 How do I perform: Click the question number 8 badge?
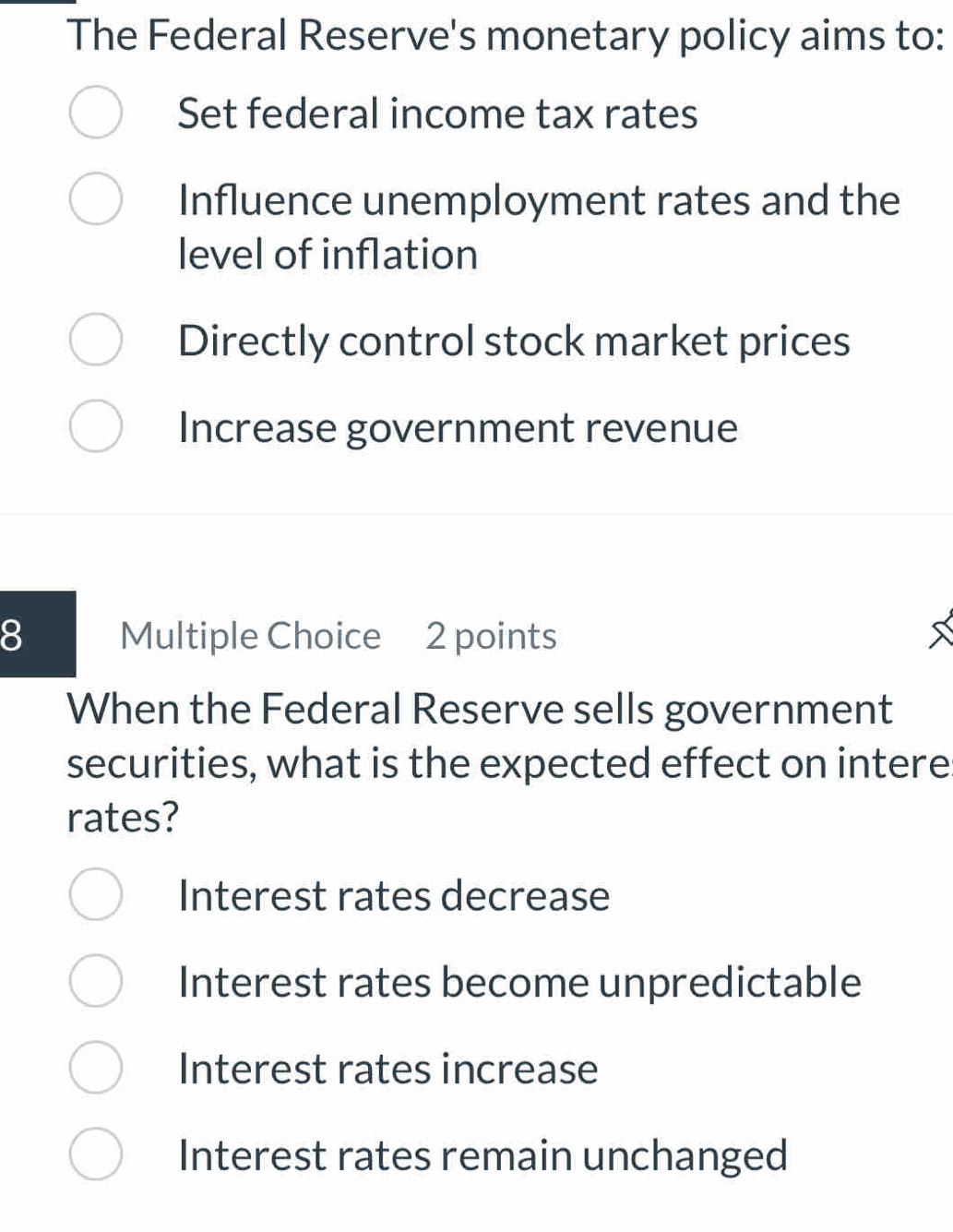click(x=37, y=635)
